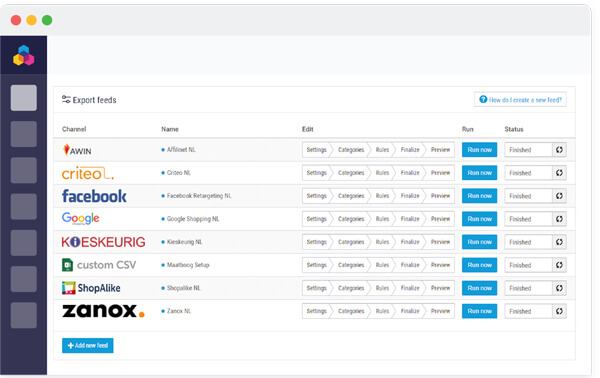Run the Maatboog Setup feed now
Screen dimensions: 600x378
coord(479,265)
